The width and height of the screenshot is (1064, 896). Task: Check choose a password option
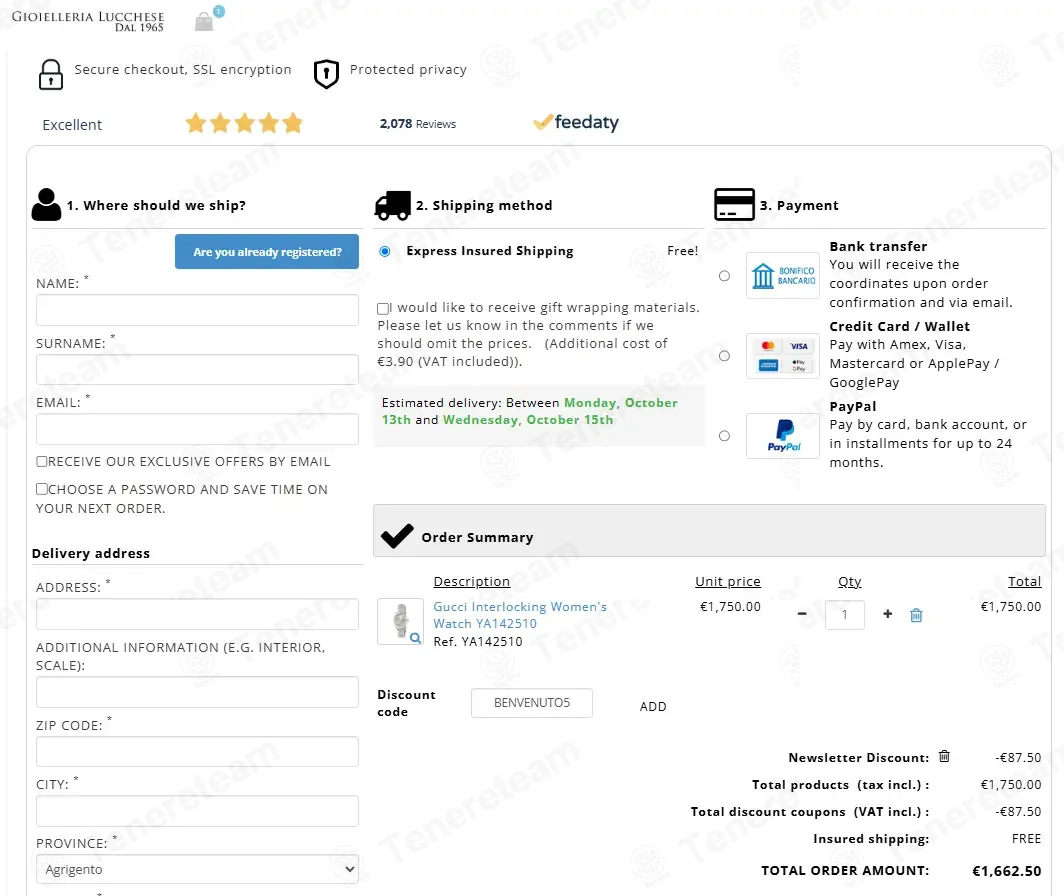41,489
